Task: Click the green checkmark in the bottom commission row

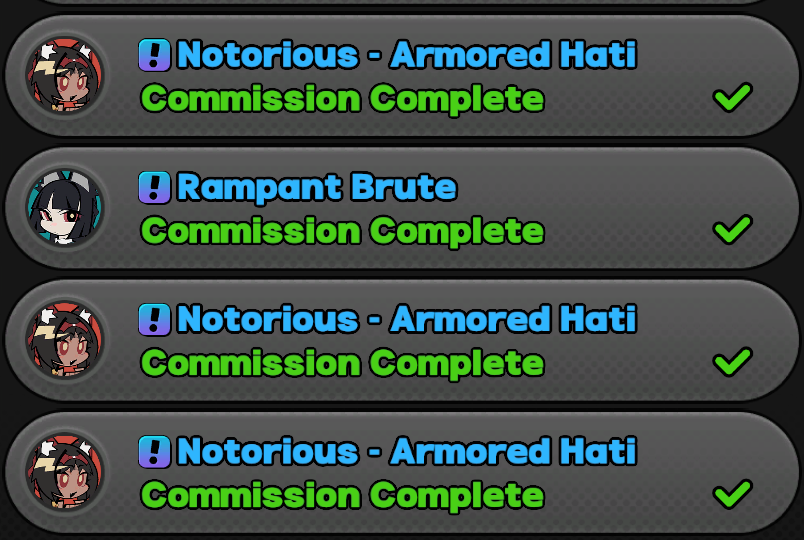Action: (x=733, y=494)
